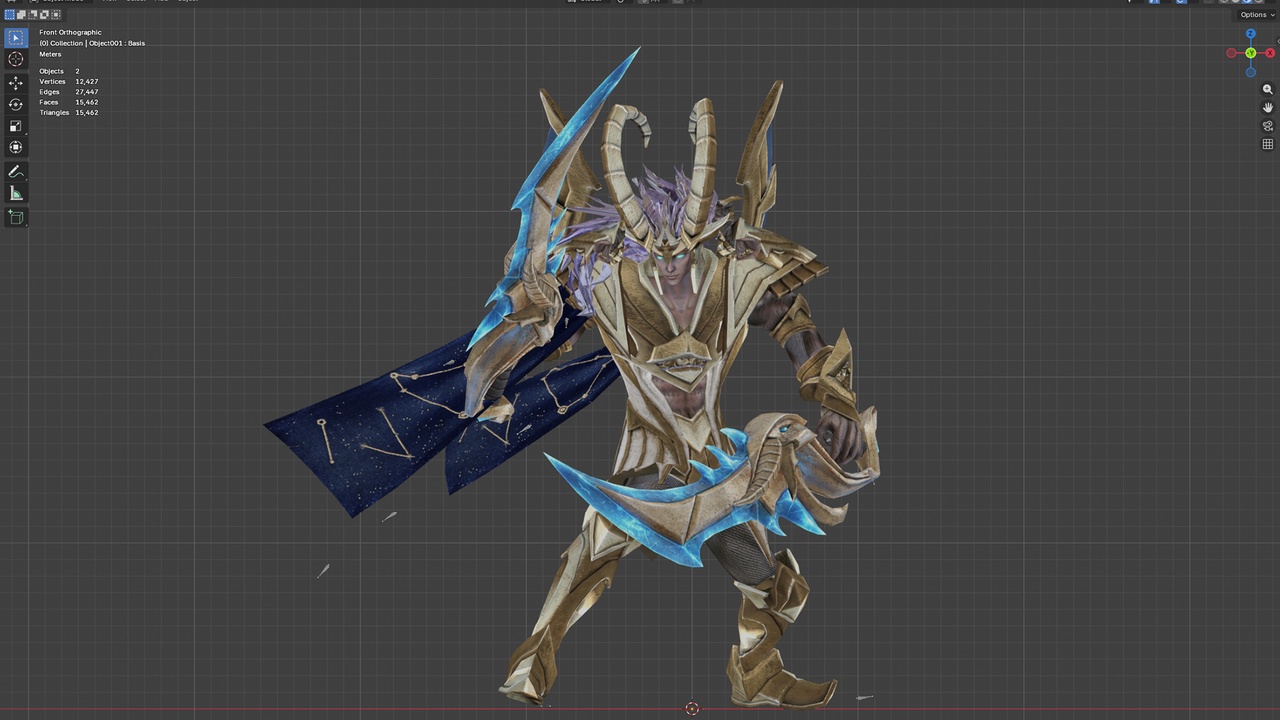The height and width of the screenshot is (720, 1280).
Task: Click the green -Y axis gizmo center
Action: tap(1250, 53)
